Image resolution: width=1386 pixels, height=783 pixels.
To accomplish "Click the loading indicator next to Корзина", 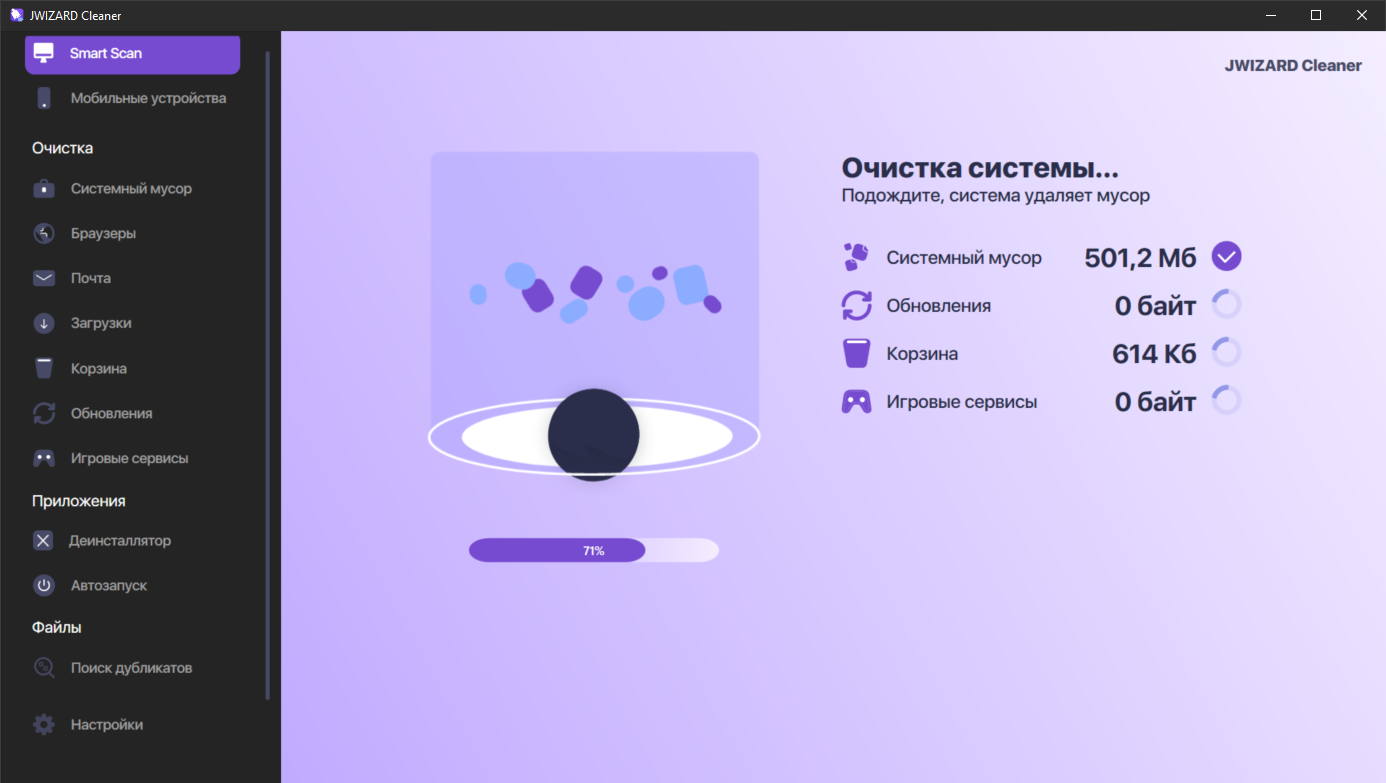I will pos(1227,352).
